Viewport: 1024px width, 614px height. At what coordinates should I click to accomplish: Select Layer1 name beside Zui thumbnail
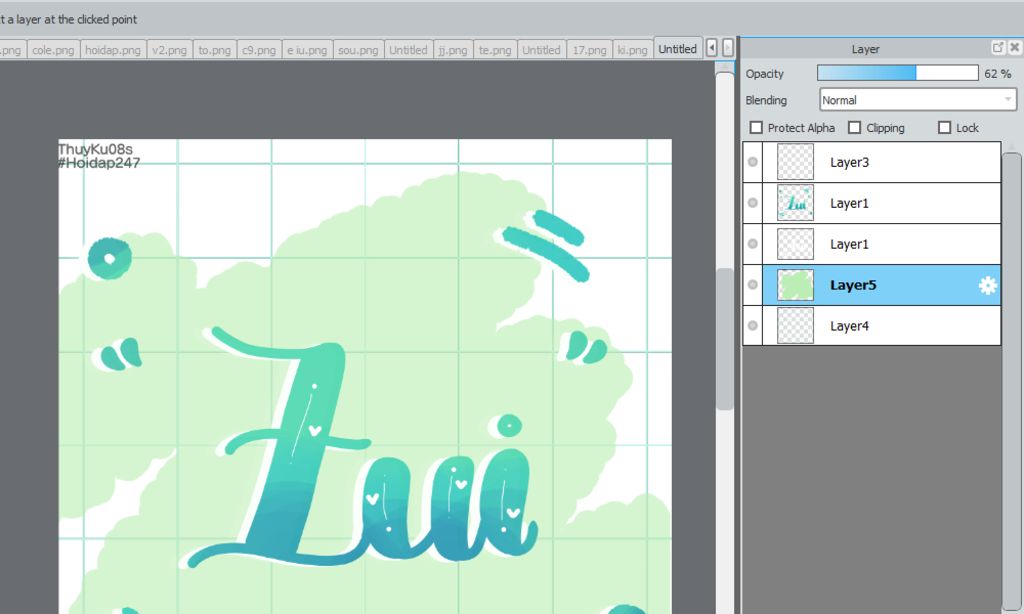(849, 203)
